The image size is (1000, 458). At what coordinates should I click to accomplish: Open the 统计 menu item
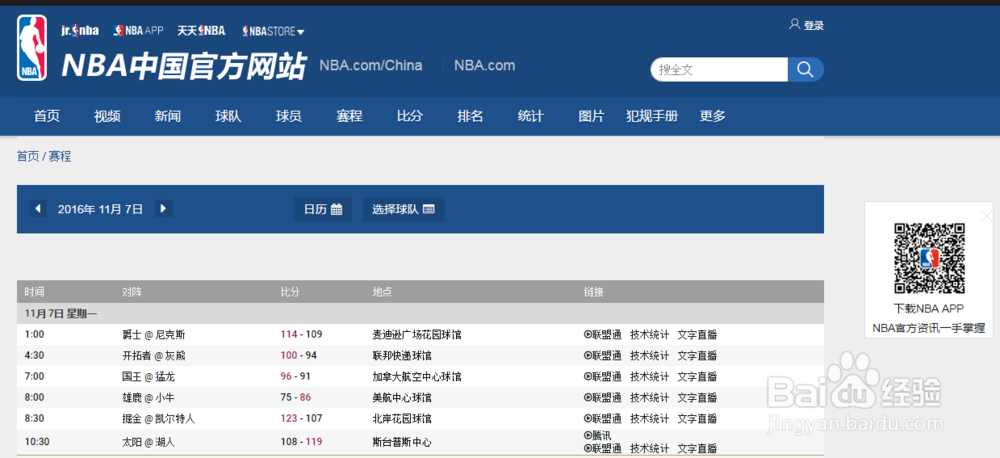point(531,116)
